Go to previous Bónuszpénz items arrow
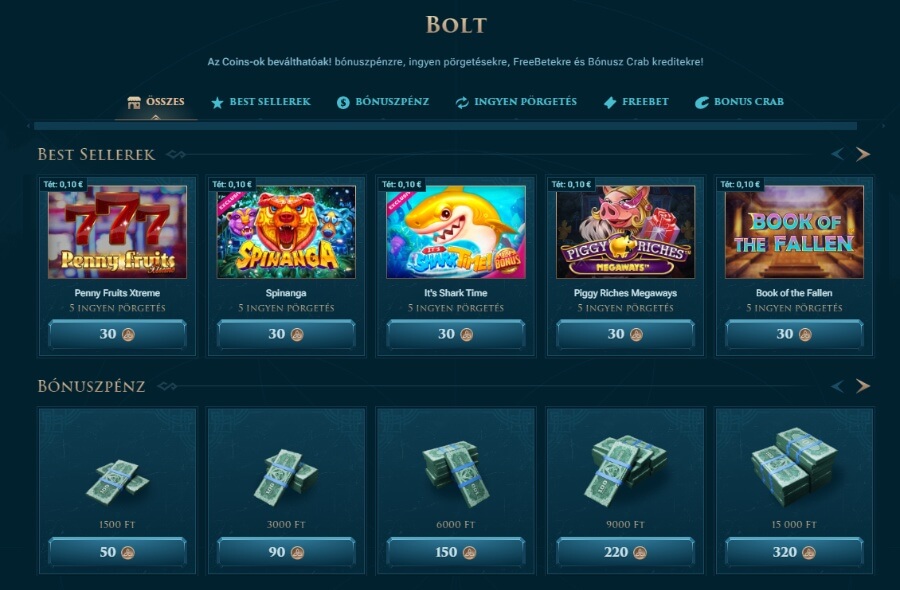Image resolution: width=900 pixels, height=590 pixels. 837,386
